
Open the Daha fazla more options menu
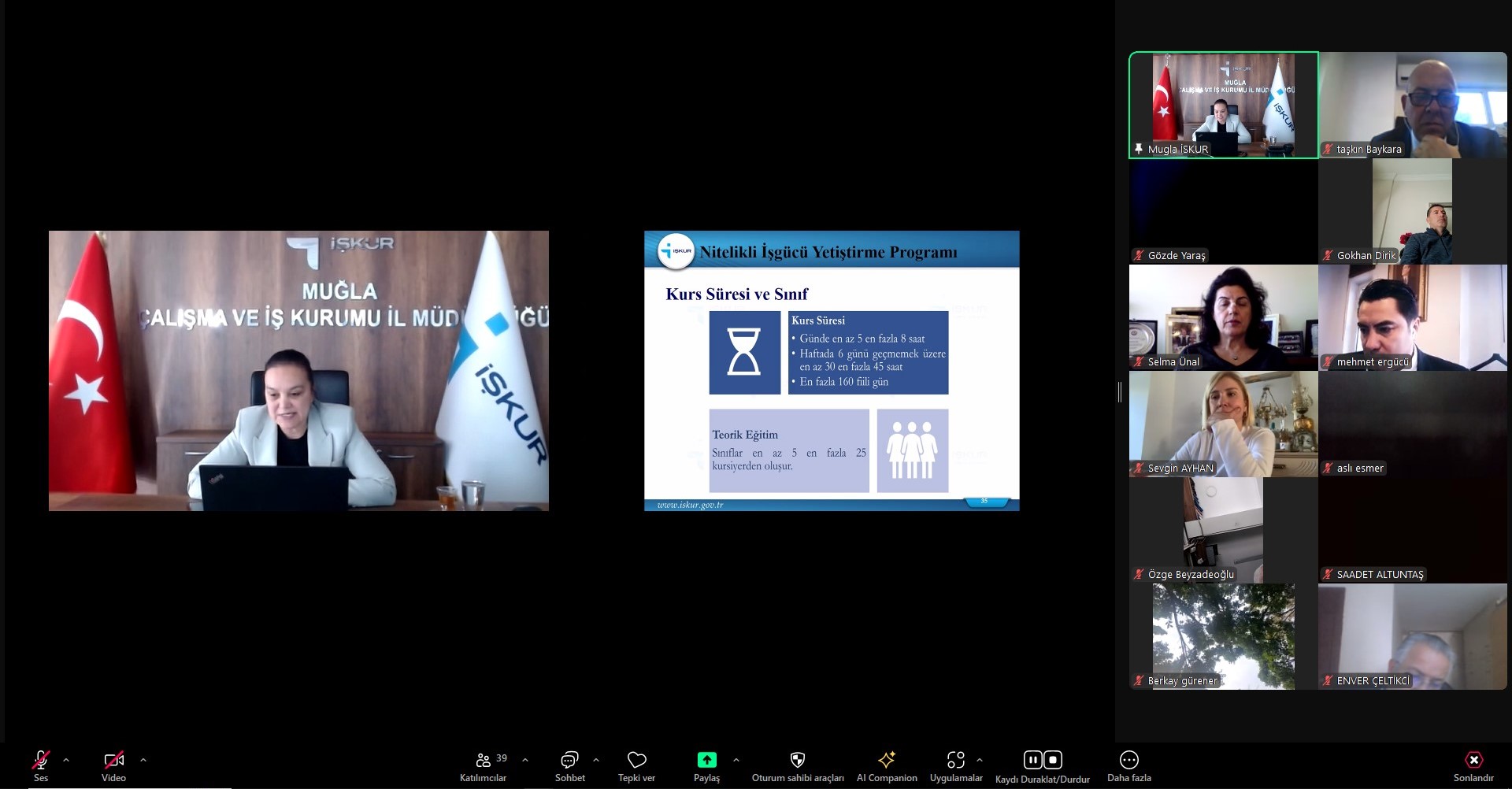pyautogui.click(x=1129, y=765)
